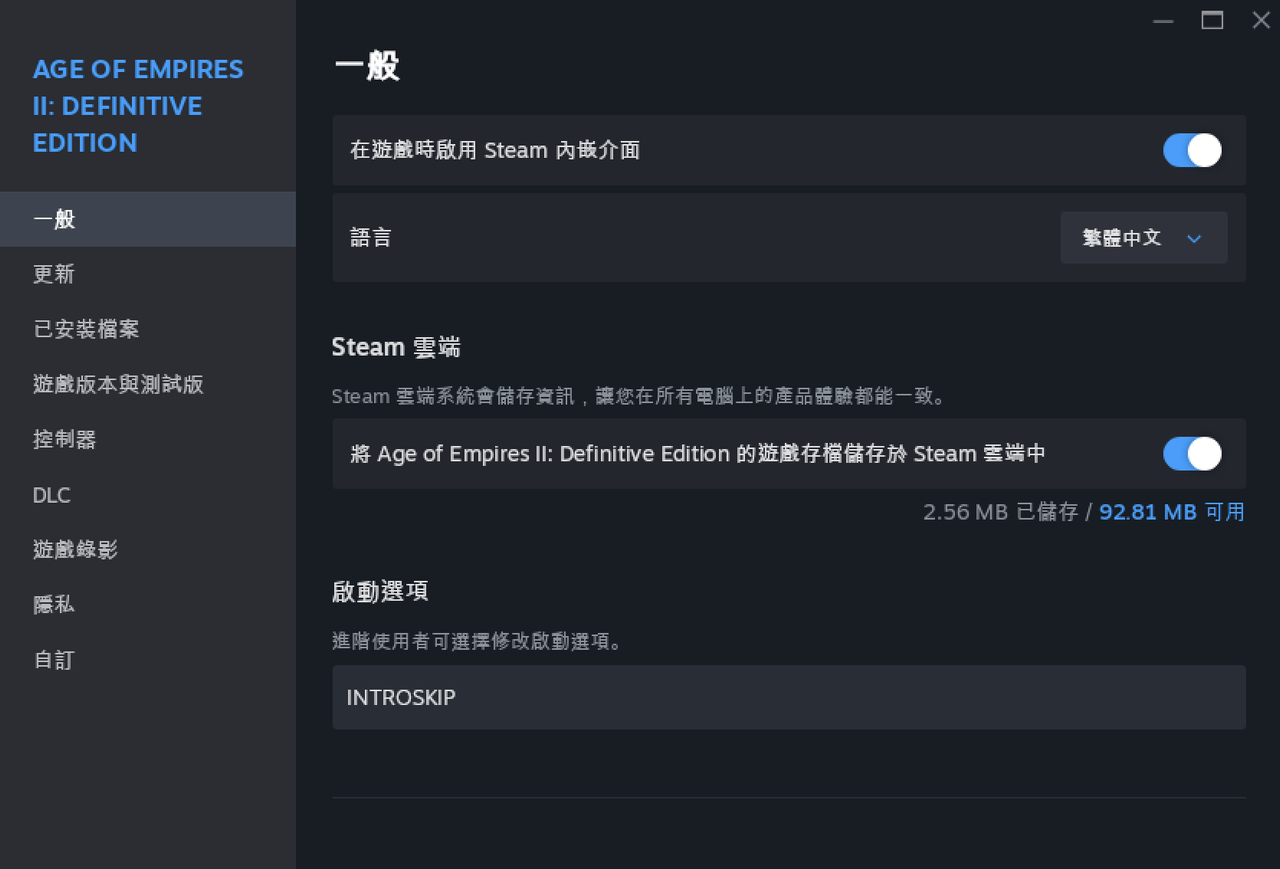Open the 更新 settings section
This screenshot has height=869, width=1280.
click(148, 274)
